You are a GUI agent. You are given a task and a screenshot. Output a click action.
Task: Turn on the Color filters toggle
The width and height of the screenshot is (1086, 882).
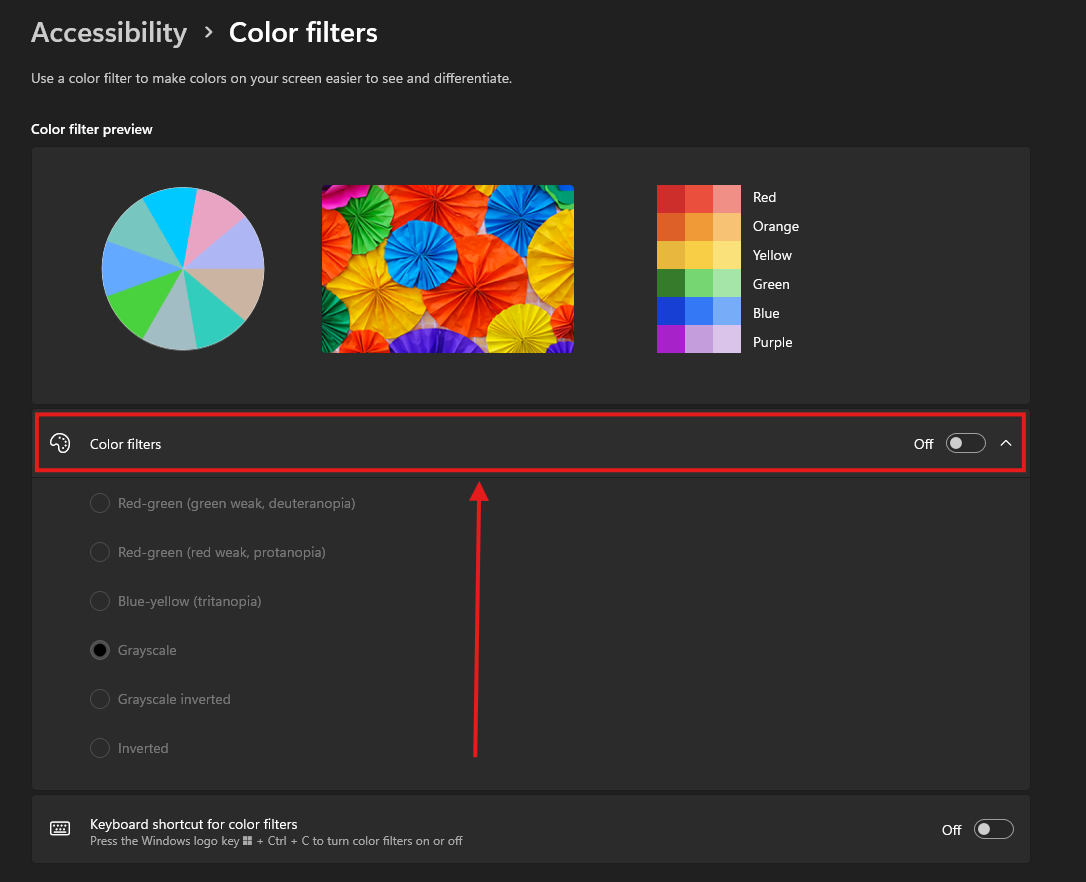point(965,443)
